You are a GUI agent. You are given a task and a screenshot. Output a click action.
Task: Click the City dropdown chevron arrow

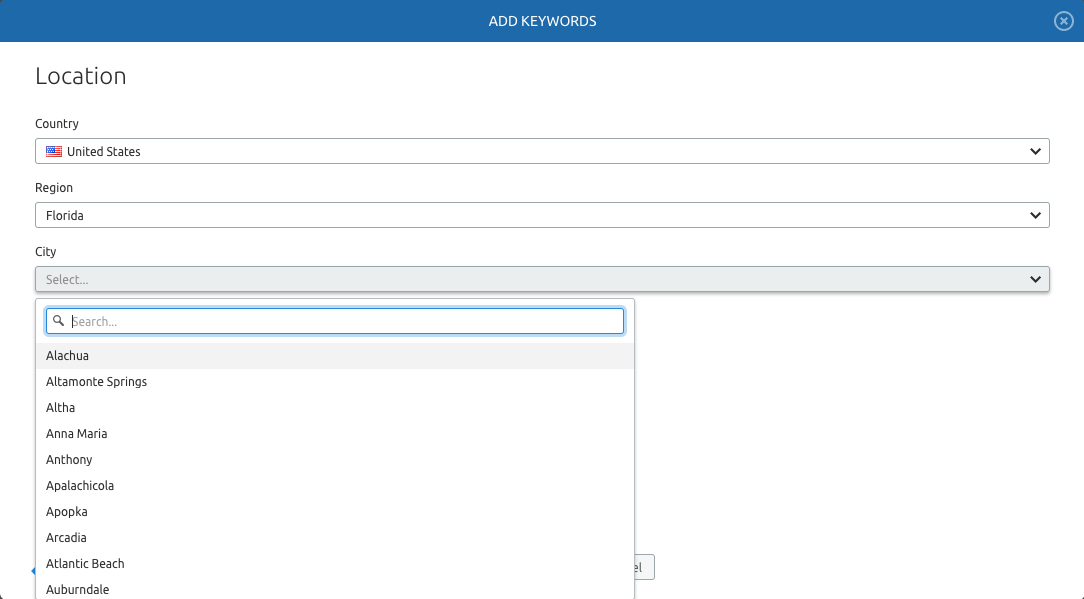coord(1035,279)
